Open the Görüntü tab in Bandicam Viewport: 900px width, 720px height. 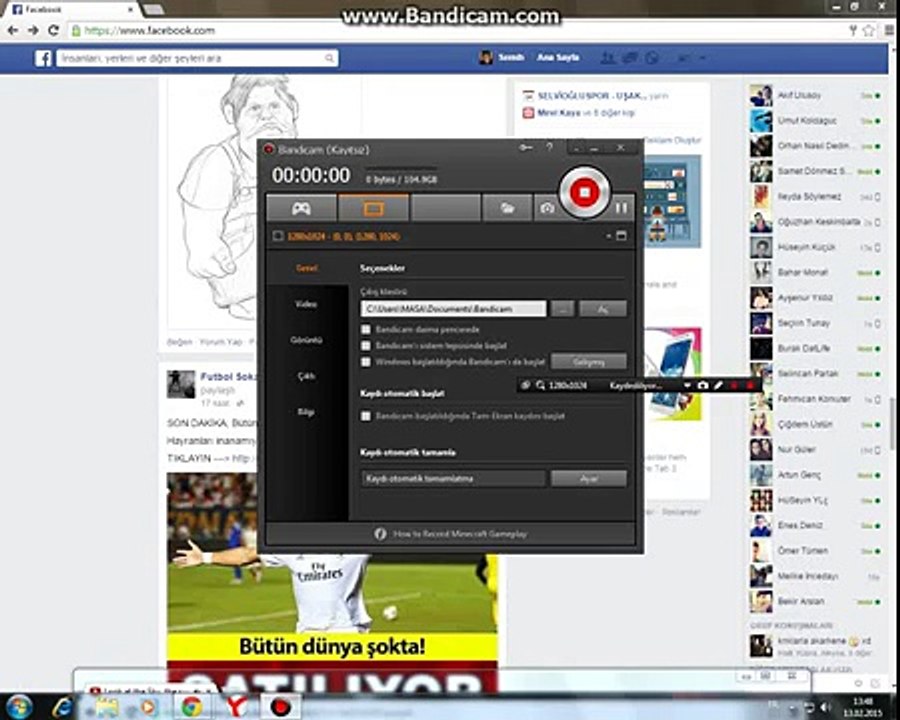306,340
